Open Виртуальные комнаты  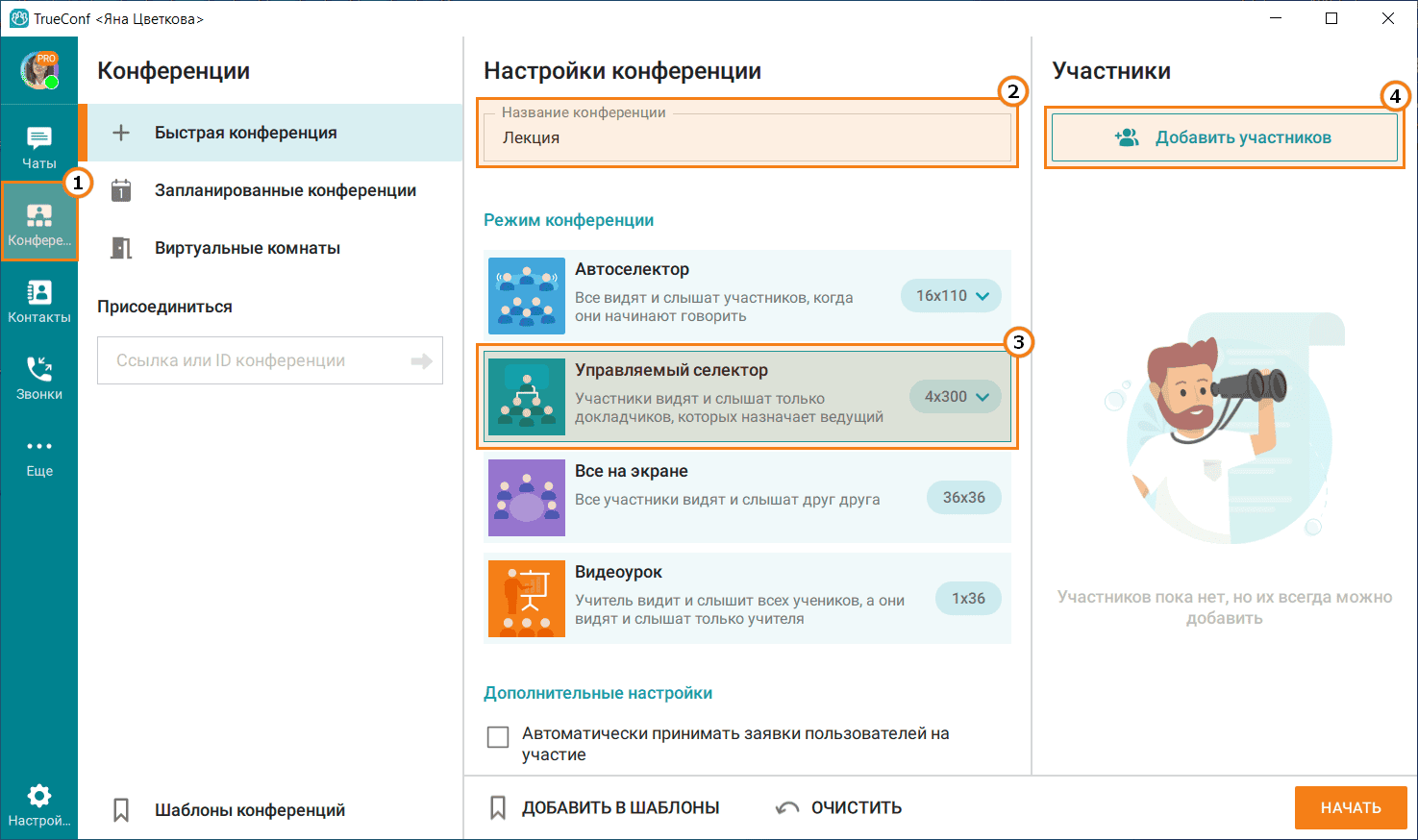(270, 248)
